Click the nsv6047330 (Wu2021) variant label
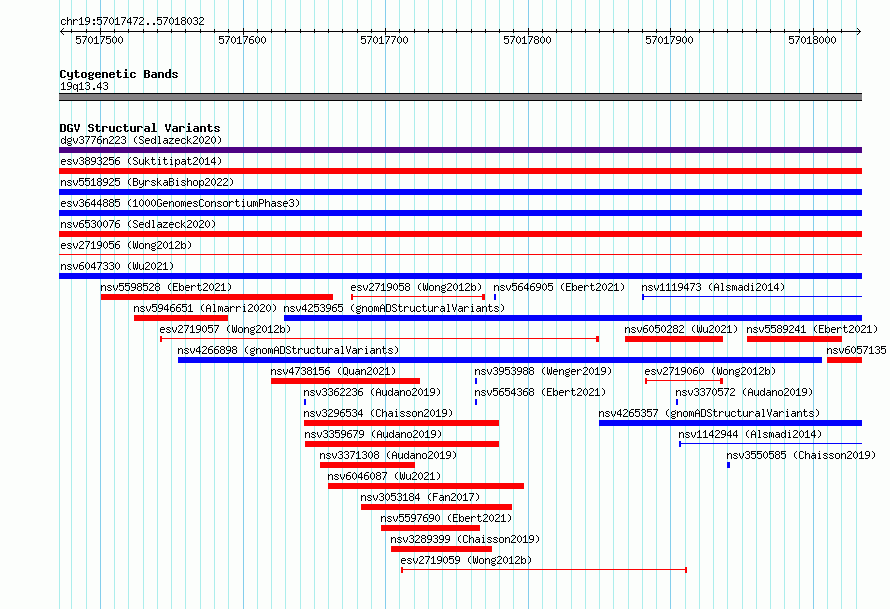The image size is (890, 609). (117, 266)
